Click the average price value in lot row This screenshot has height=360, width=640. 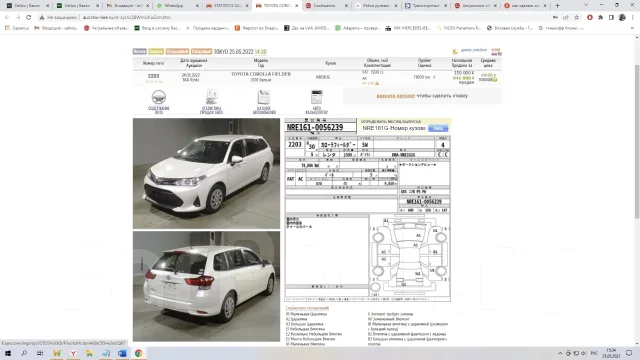tap(488, 75)
